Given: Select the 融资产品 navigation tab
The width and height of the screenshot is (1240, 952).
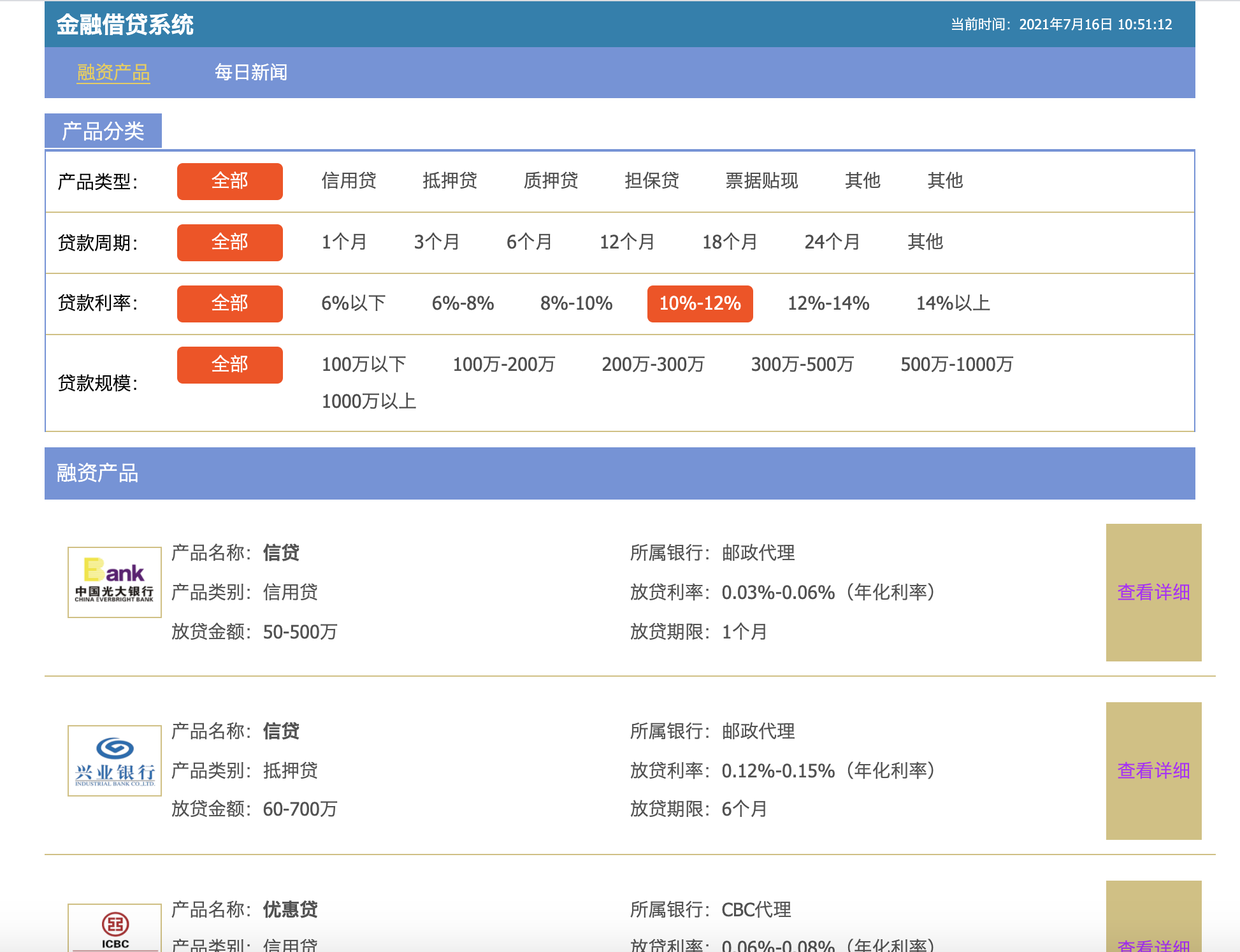Looking at the screenshot, I should [113, 72].
